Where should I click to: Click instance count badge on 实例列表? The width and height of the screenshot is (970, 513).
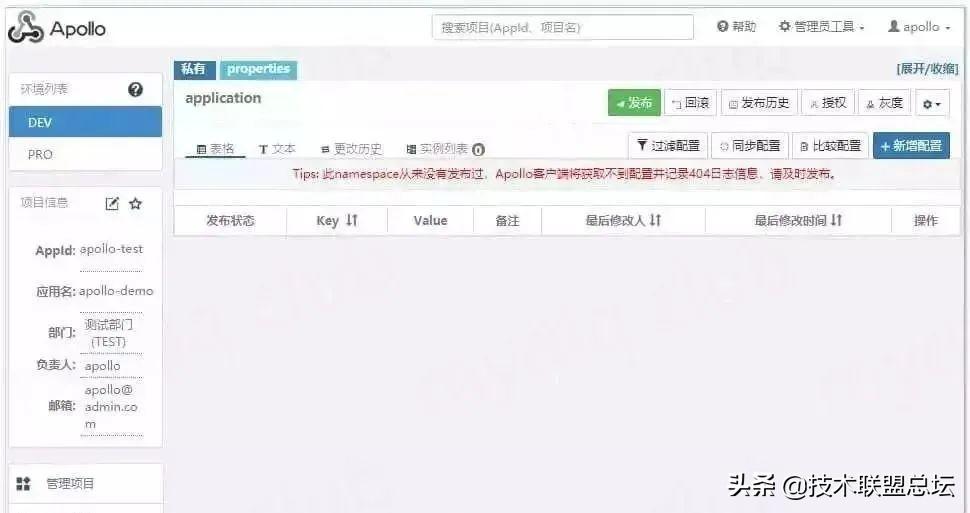click(478, 150)
